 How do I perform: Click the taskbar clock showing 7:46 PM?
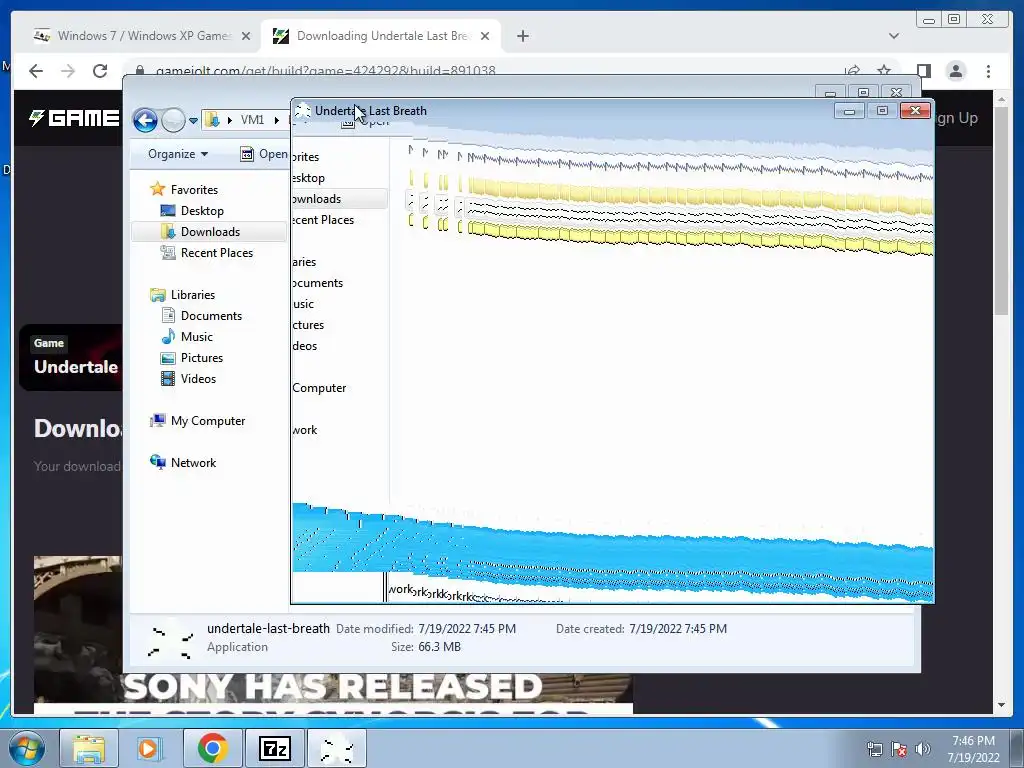[973, 749]
